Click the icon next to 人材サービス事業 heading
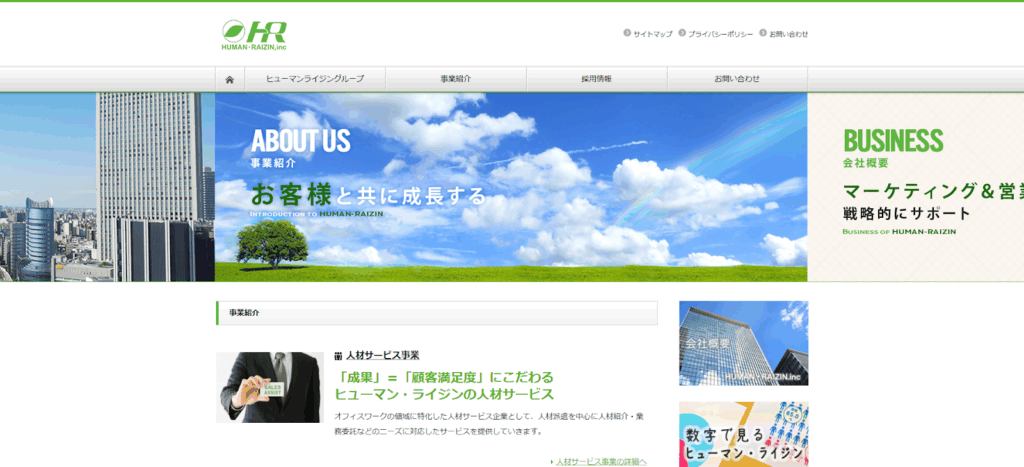Screen dimensions: 1024x467 [x=339, y=356]
